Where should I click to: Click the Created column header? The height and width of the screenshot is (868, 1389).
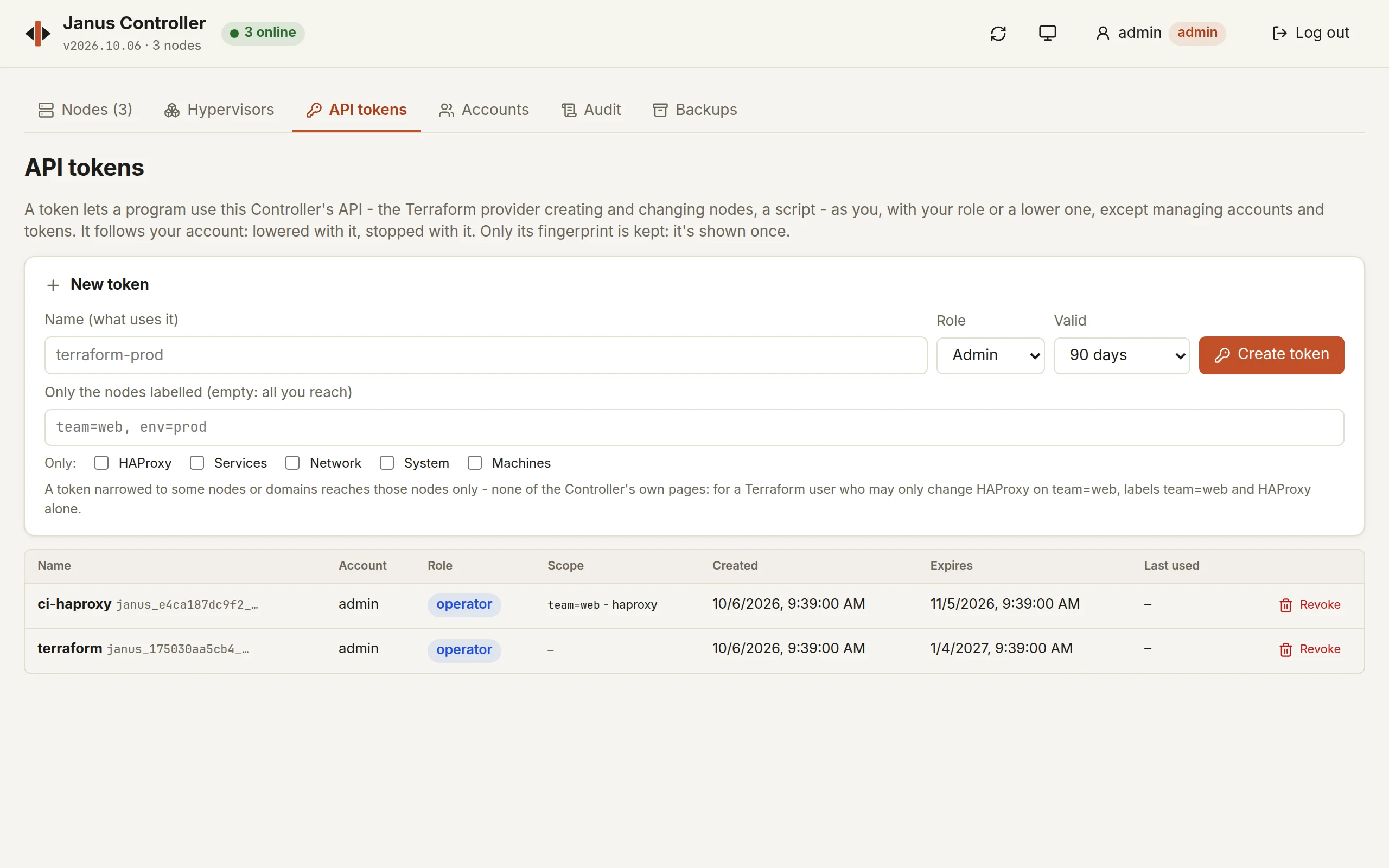click(x=735, y=565)
